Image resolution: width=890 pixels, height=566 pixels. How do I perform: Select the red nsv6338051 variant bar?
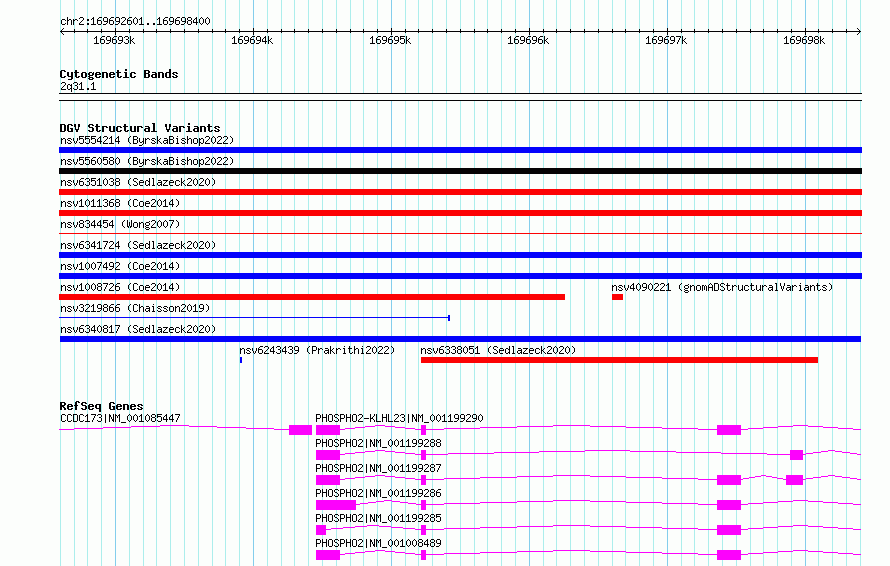[x=619, y=360]
